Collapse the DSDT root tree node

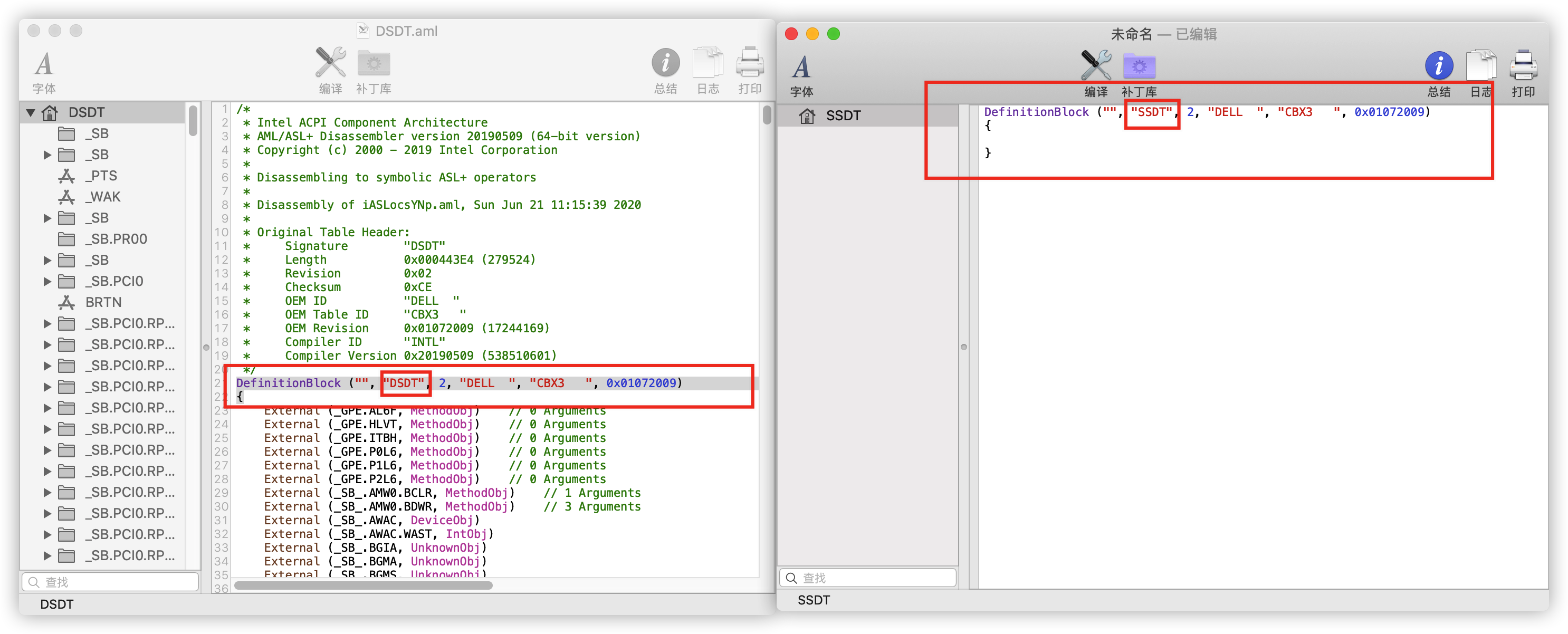click(x=31, y=112)
